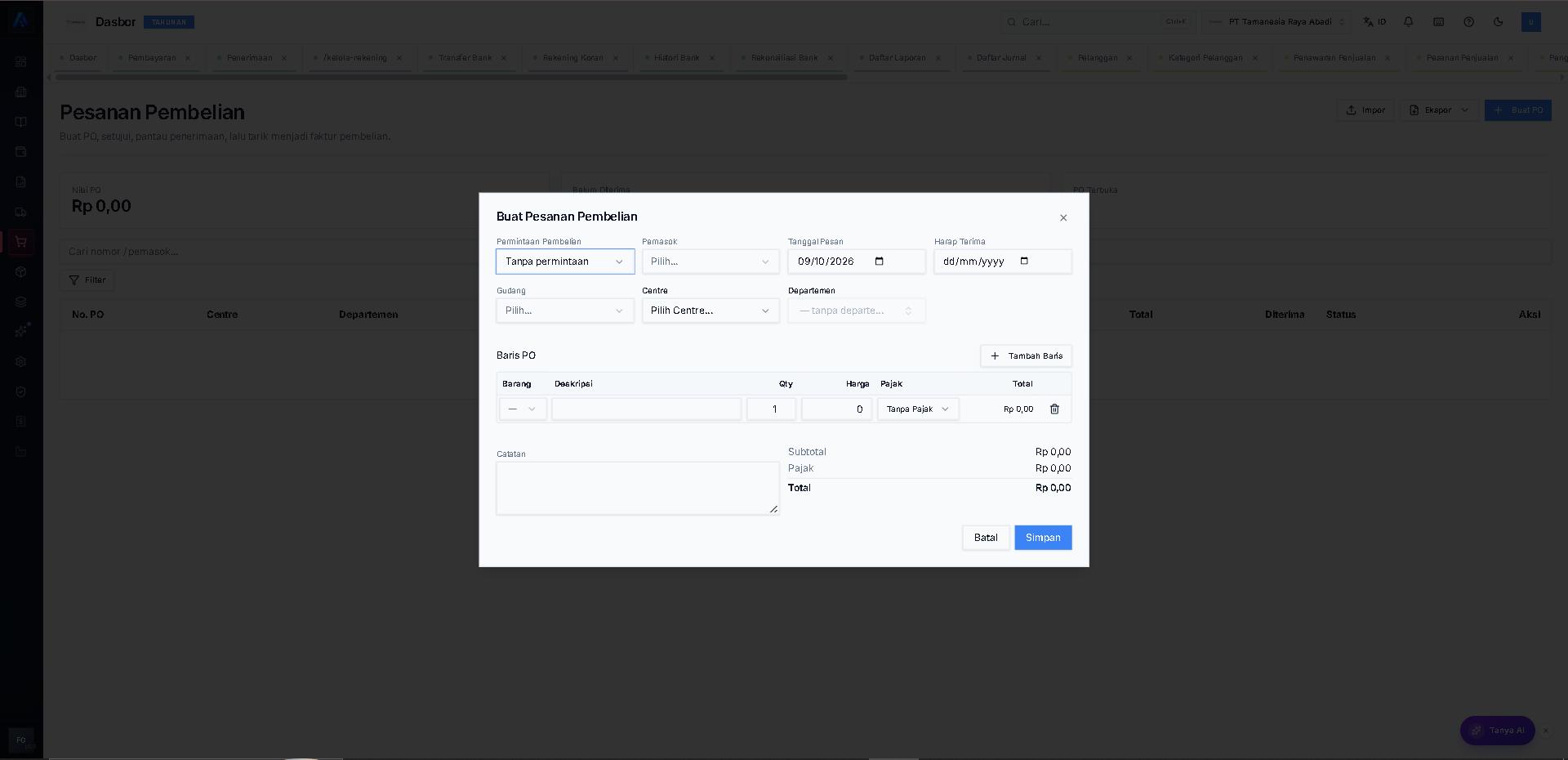Click the box inventory sidebar icon
Viewport: 1568px width, 760px height.
tap(21, 272)
